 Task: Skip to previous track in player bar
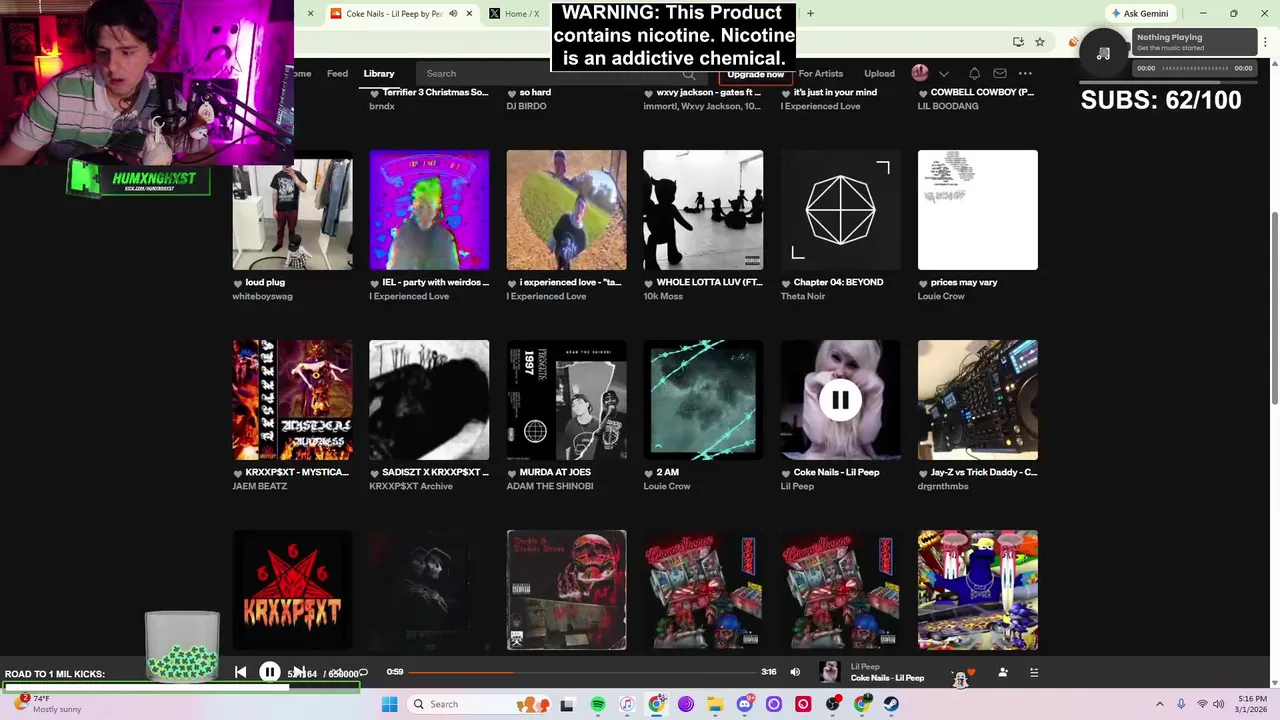coord(240,672)
